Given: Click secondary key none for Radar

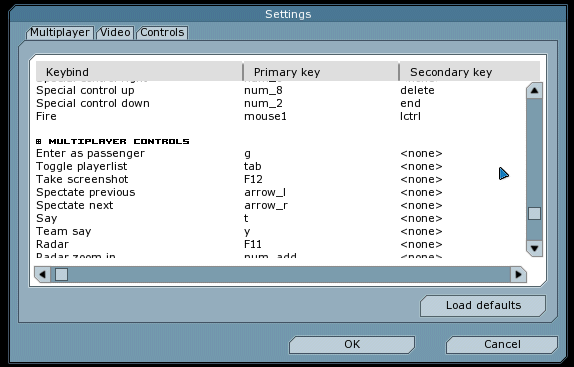Looking at the screenshot, I should point(421,244).
